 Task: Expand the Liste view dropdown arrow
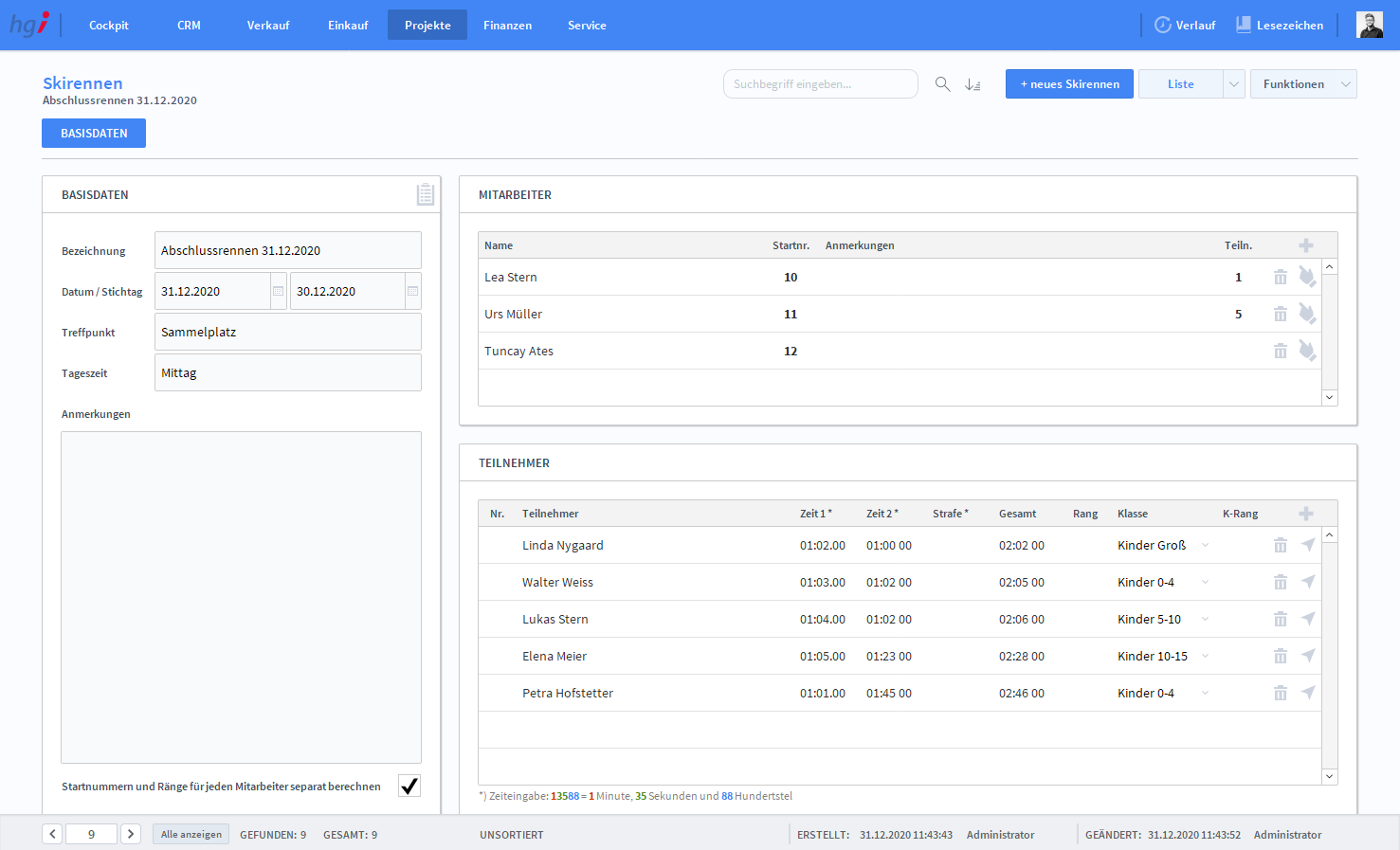pos(1233,84)
